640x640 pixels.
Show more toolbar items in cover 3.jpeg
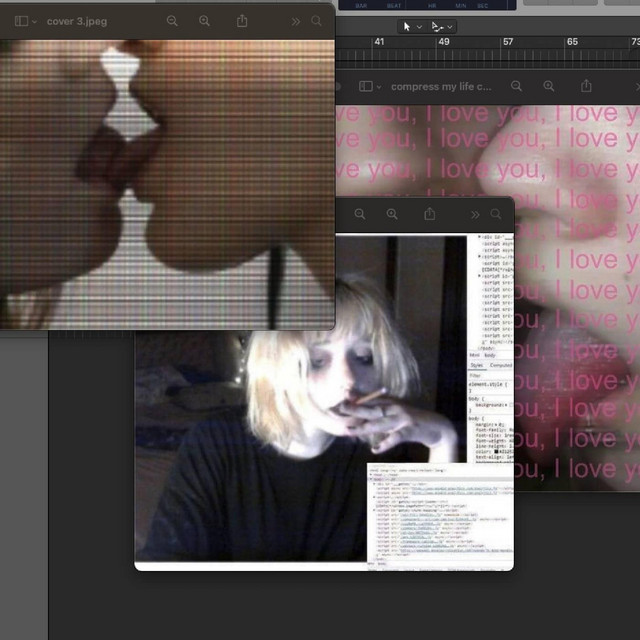[296, 21]
